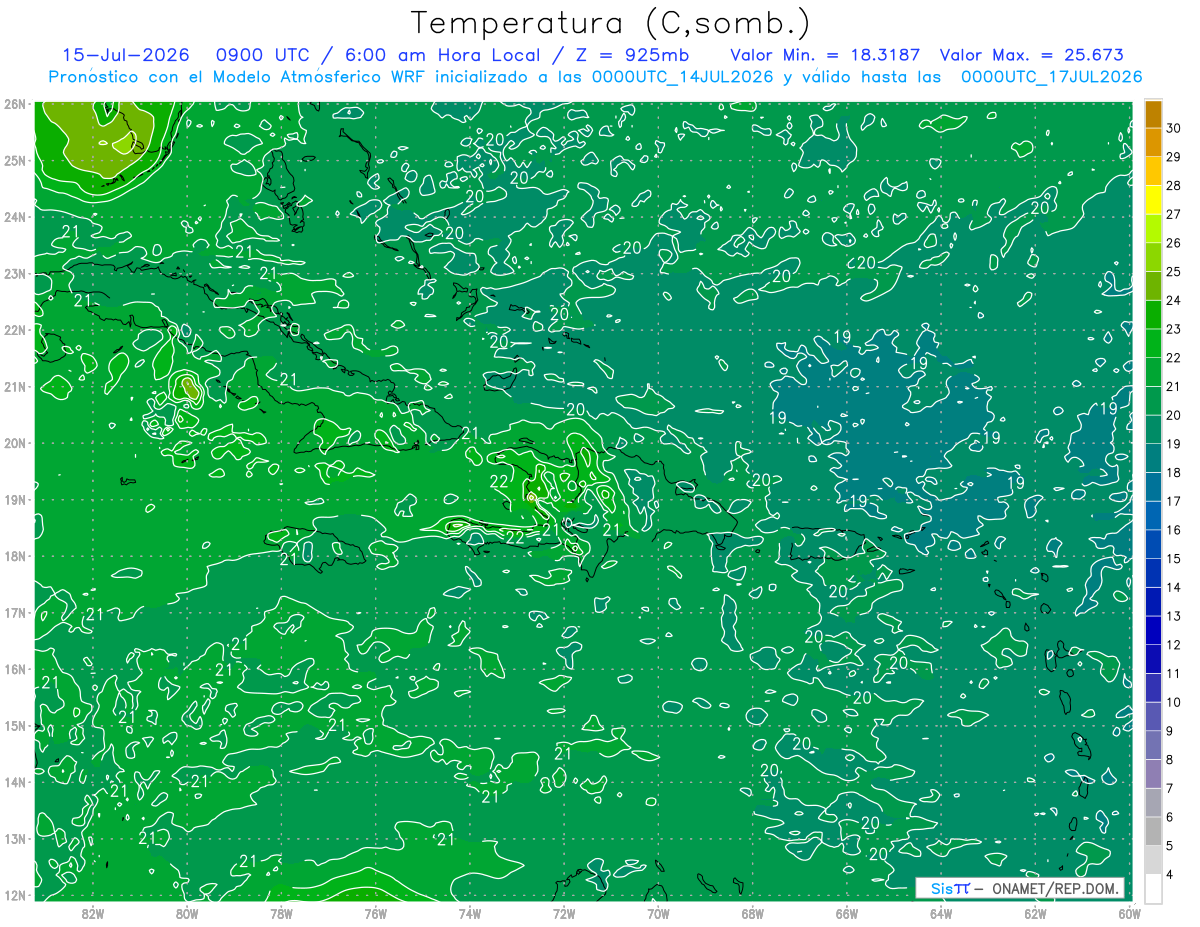This screenshot has width=1200, height=927.
Task: Click forecast end time '0000UTC_17JUL2026'
Action: coord(1052,76)
